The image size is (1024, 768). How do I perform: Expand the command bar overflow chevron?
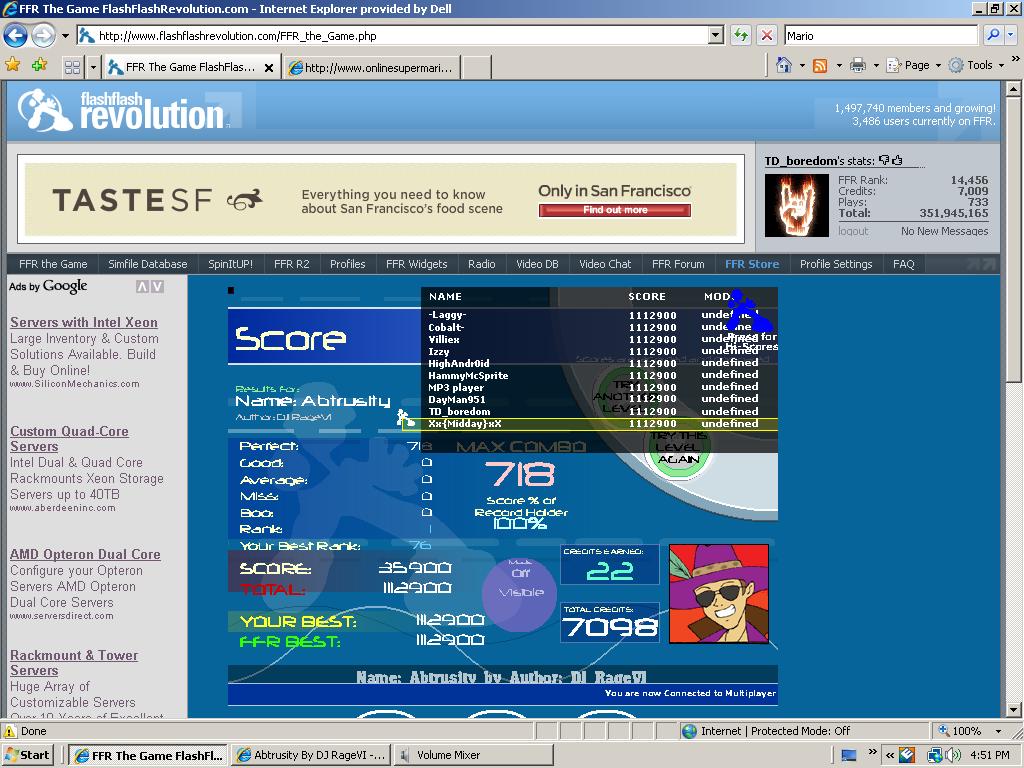(1016, 59)
